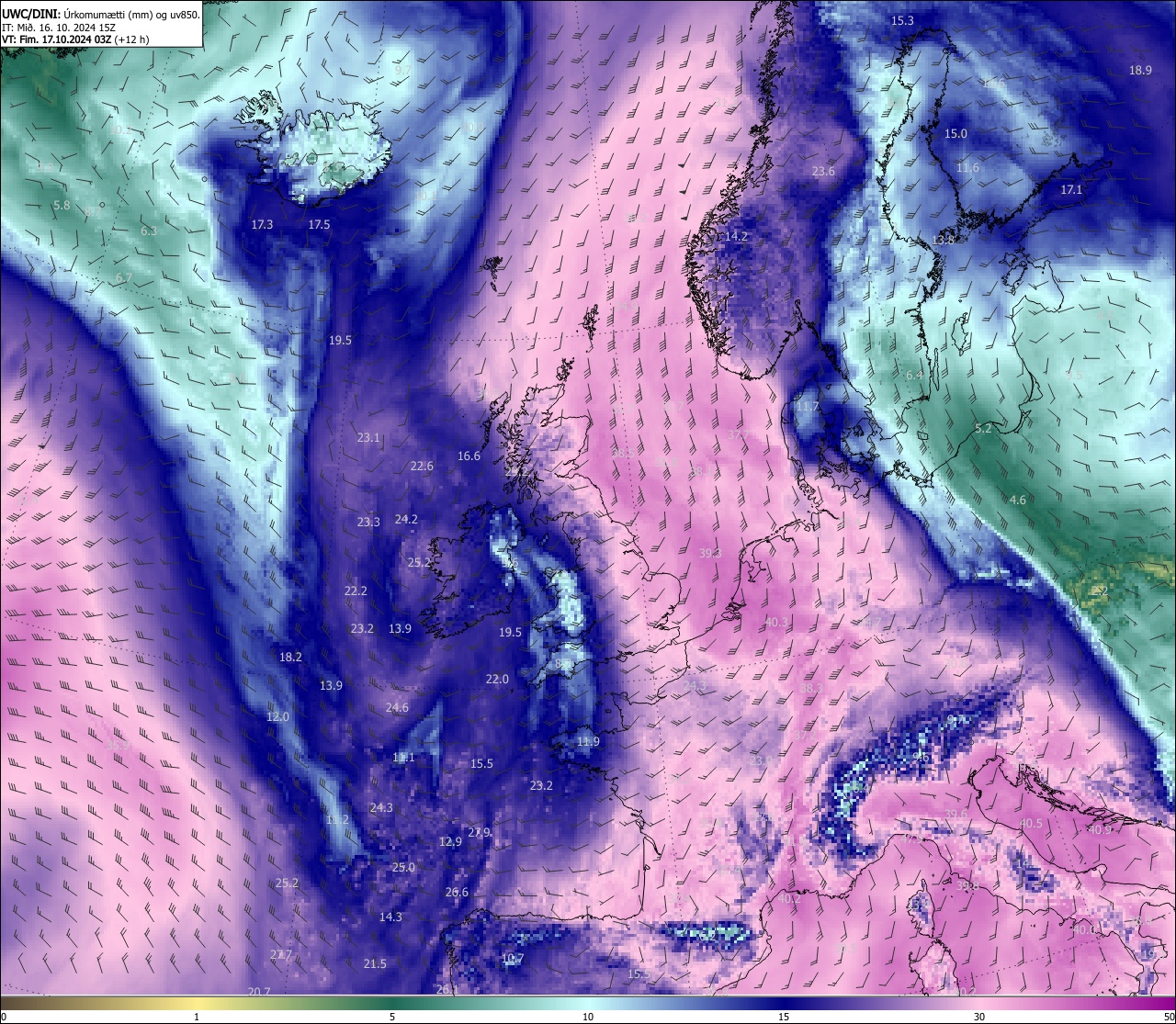Click the 10 tick on the color scale
Screen dimensions: 1176x1024
(x=588, y=1017)
